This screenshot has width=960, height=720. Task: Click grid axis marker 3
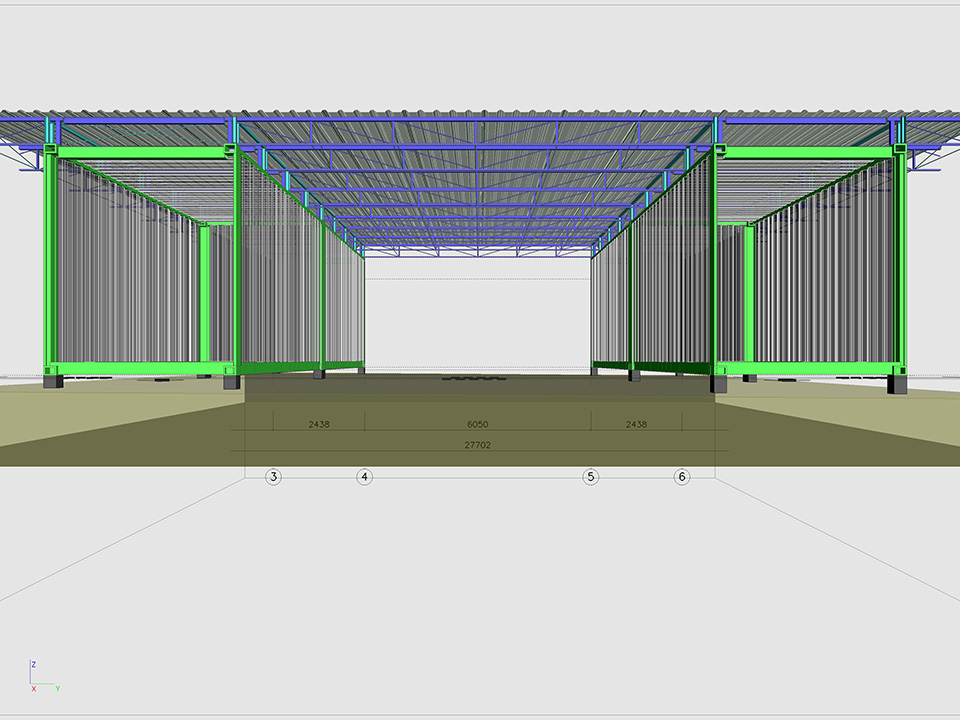[273, 477]
